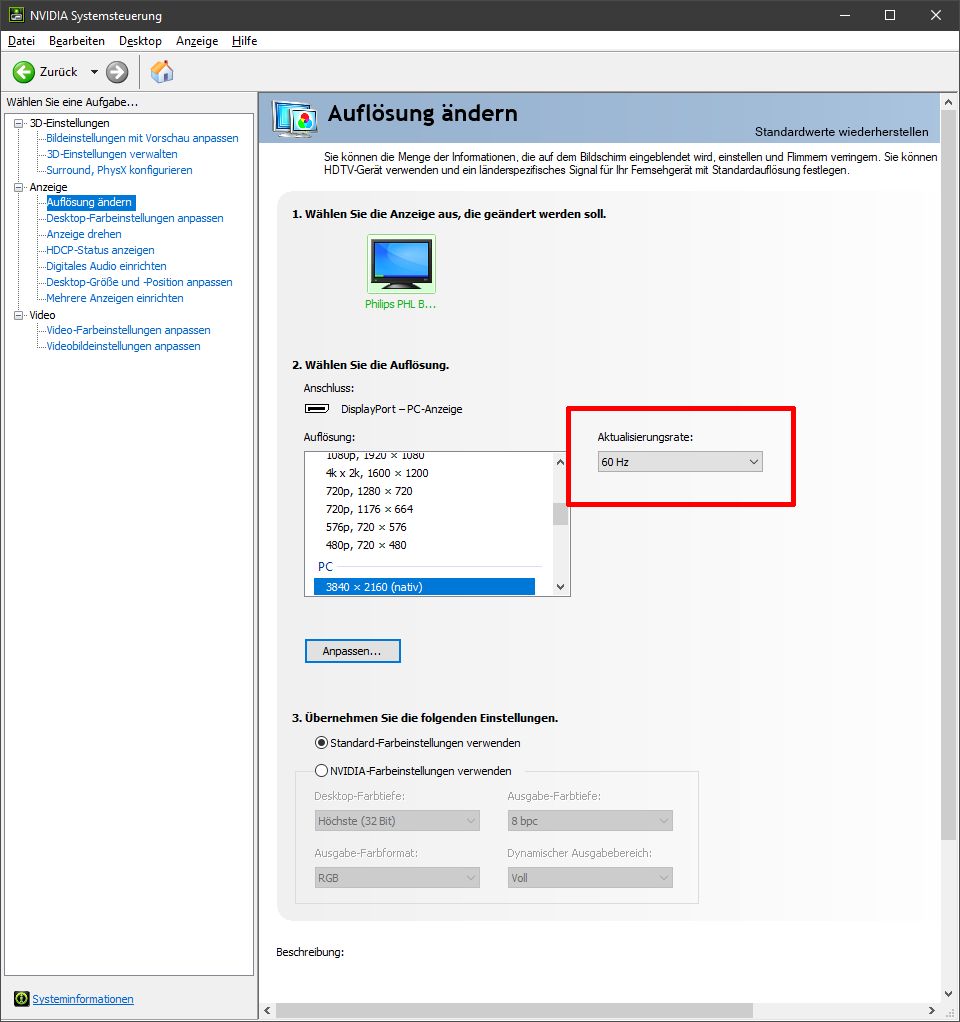Click horizontal scrollbar left arrow

coord(267,1011)
